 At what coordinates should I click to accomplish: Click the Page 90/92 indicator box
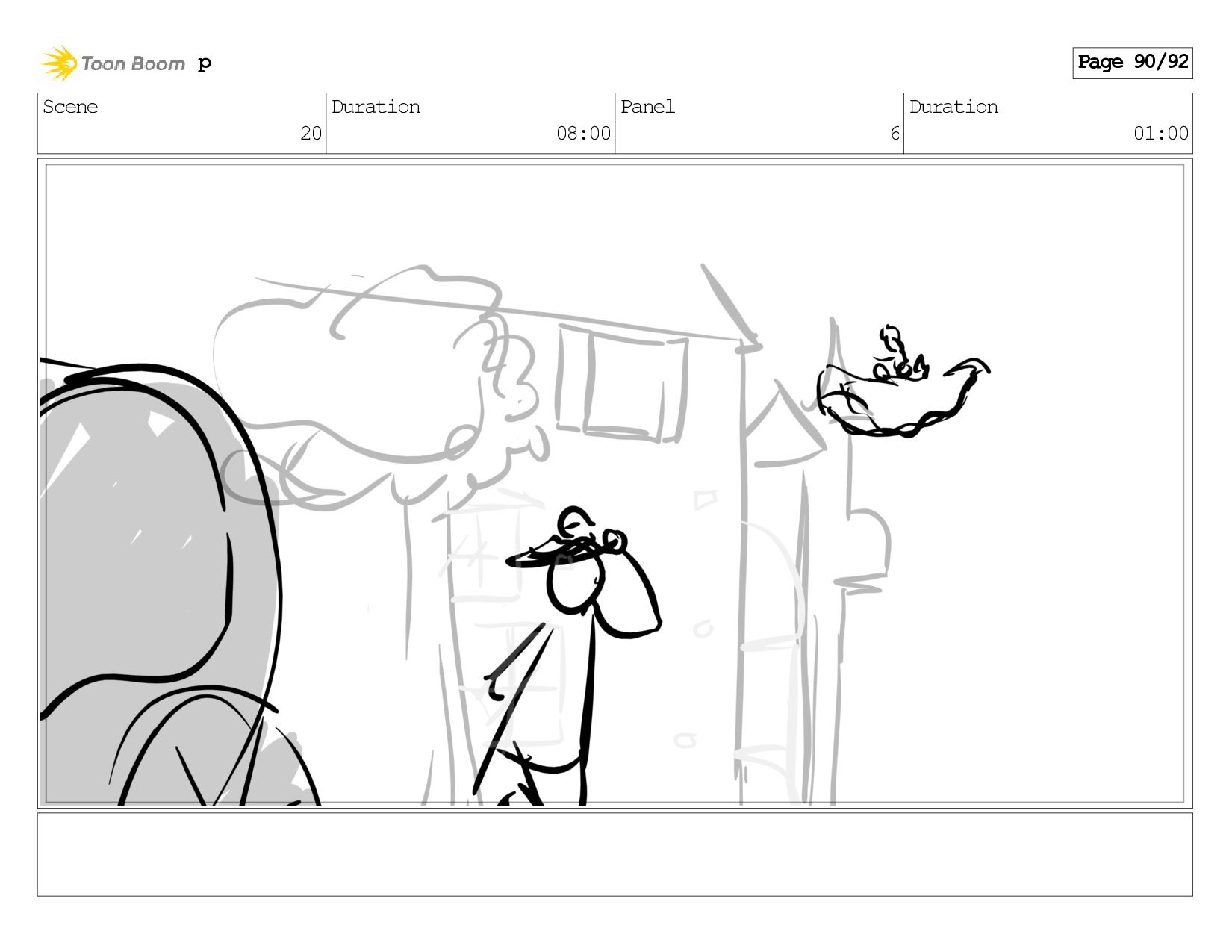[1132, 63]
